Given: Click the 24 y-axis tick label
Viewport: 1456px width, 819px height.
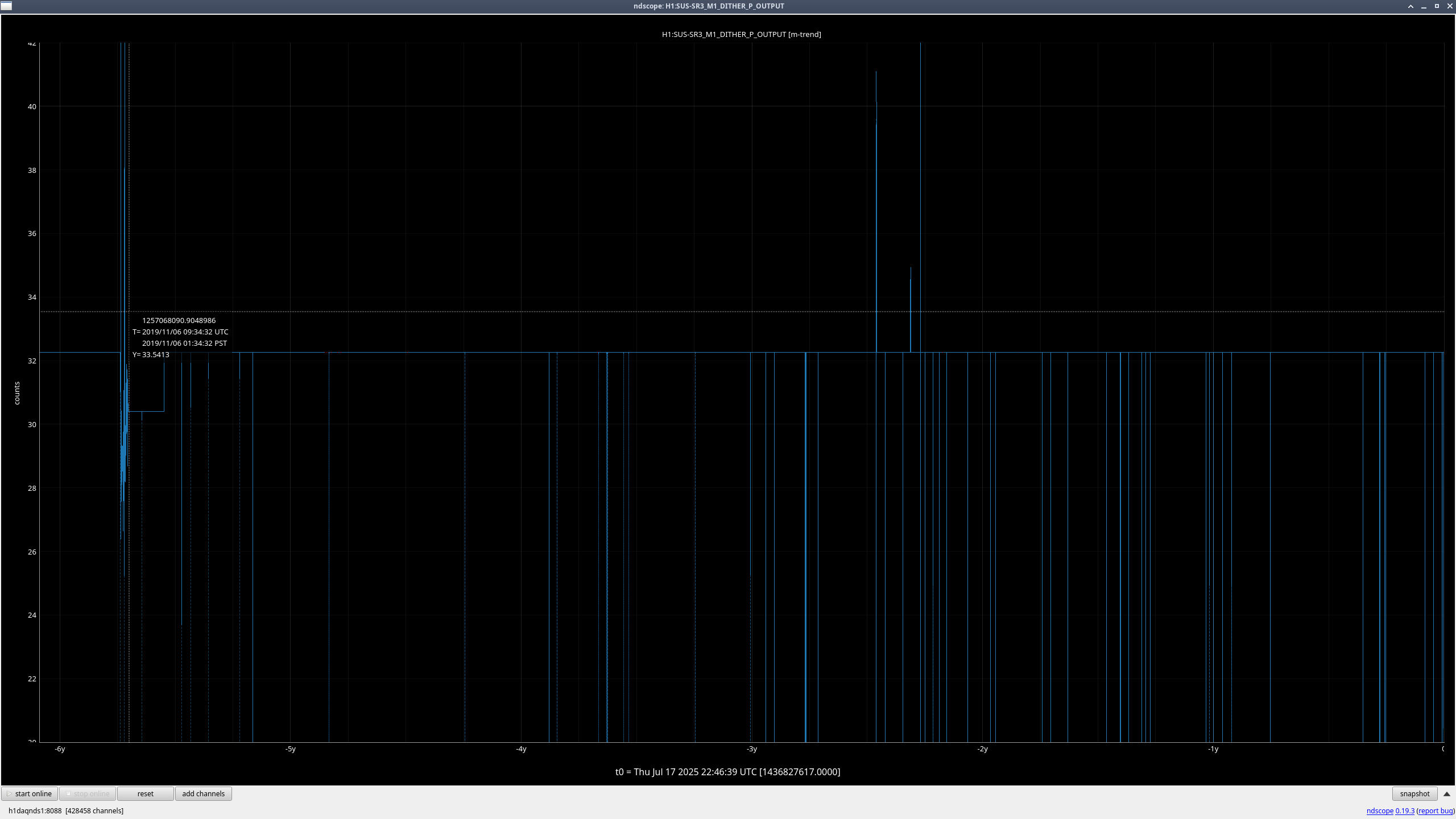Looking at the screenshot, I should click(x=32, y=615).
